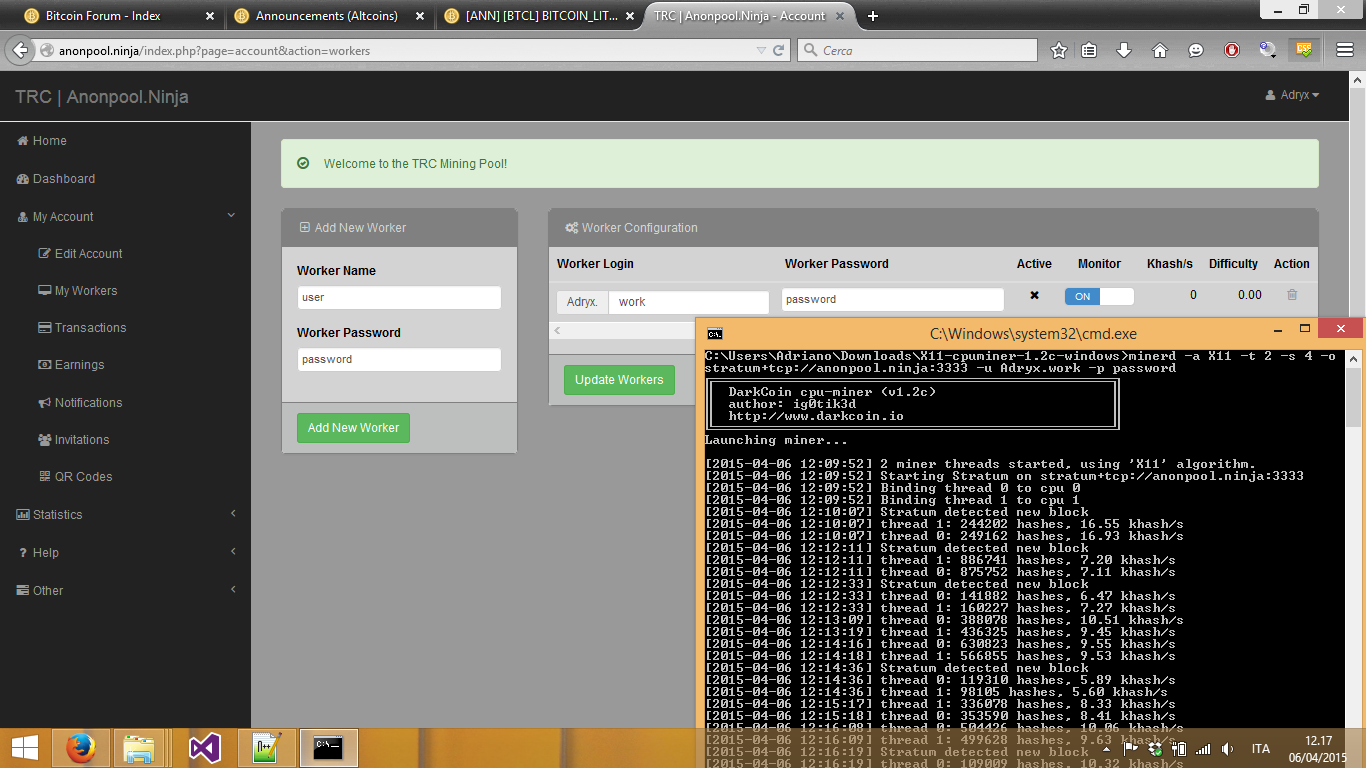Toggle the Monitor ON switch for work
The image size is (1366, 768).
[1099, 296]
